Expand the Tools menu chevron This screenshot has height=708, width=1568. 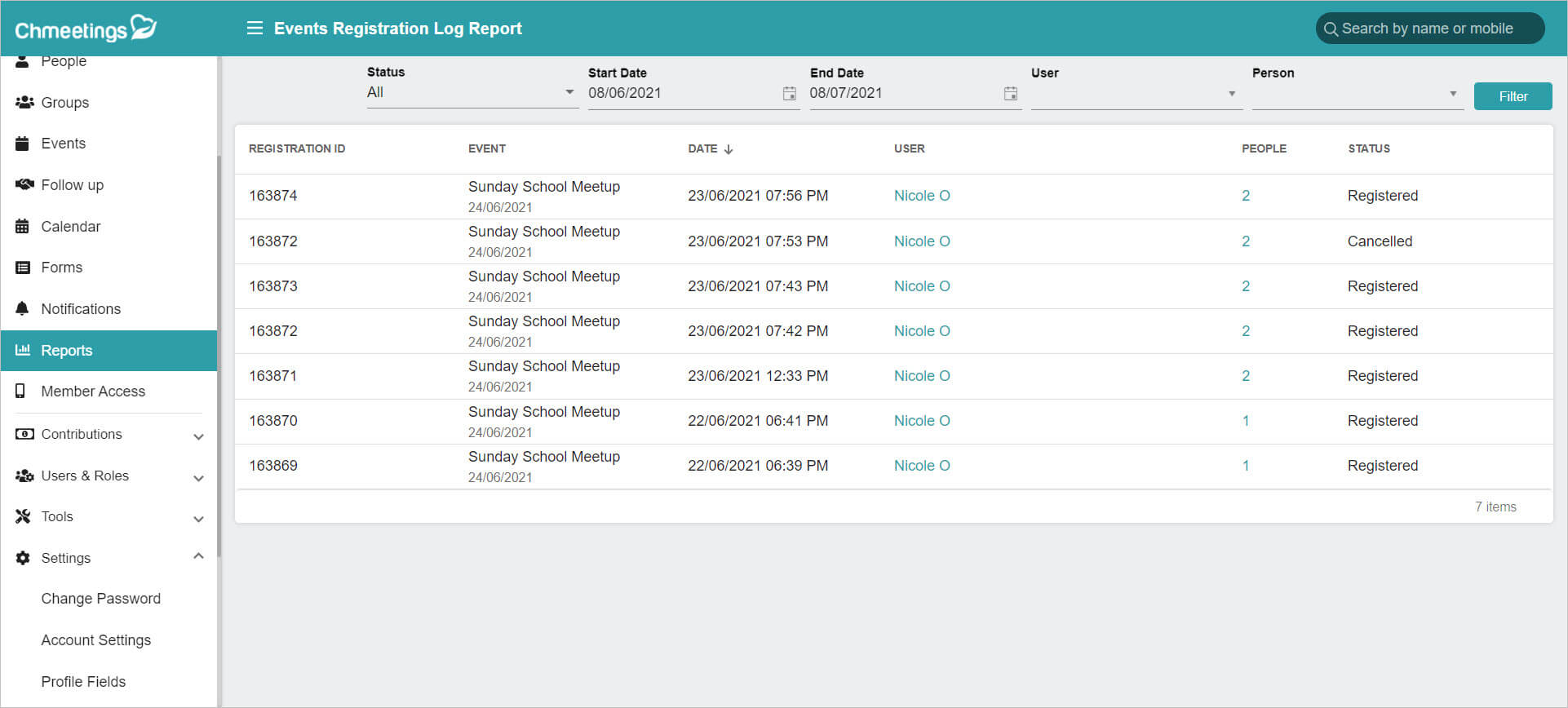tap(198, 519)
